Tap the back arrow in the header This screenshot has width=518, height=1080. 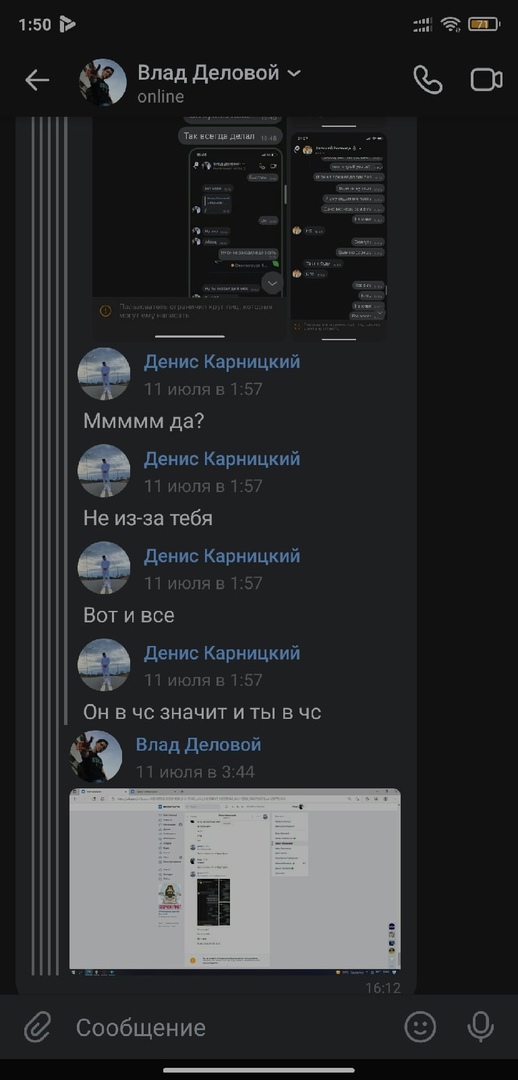[37, 81]
